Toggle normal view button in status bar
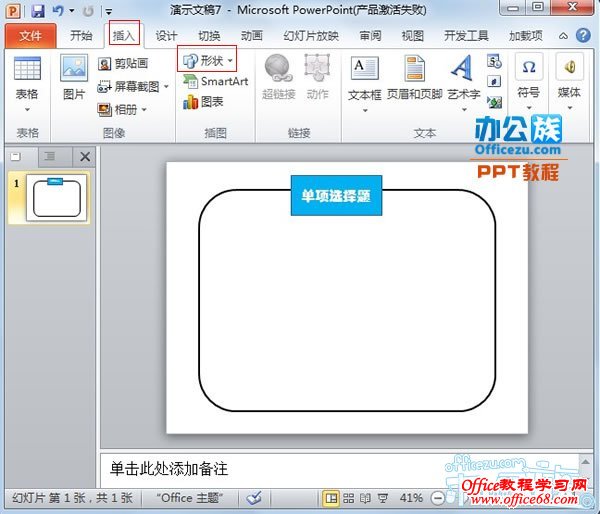Image resolution: width=600 pixels, height=514 pixels. [x=330, y=497]
